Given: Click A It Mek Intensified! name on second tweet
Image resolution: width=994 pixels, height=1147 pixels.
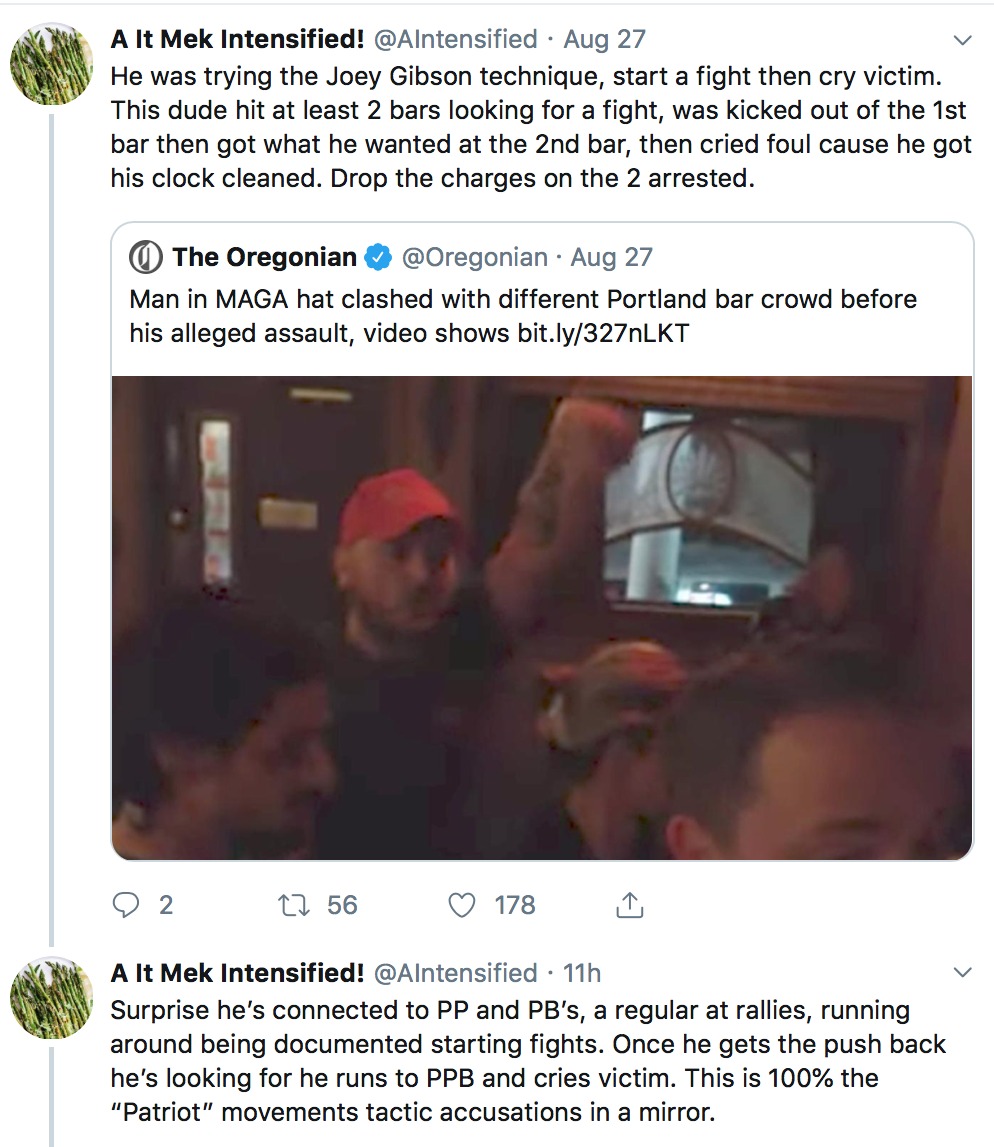Looking at the screenshot, I should pos(237,973).
